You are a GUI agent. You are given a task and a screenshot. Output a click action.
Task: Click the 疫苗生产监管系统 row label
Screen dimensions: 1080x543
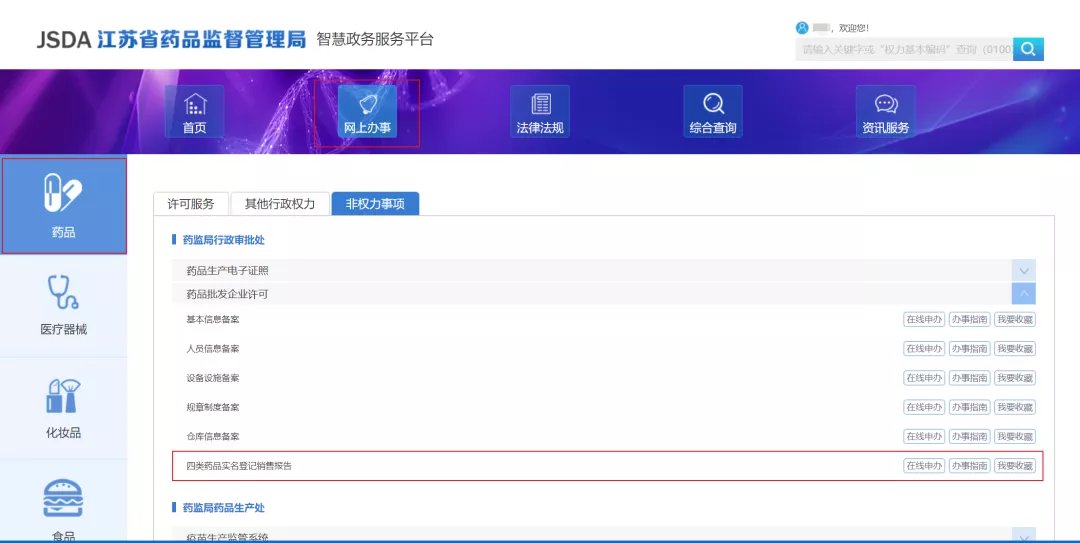coord(227,537)
